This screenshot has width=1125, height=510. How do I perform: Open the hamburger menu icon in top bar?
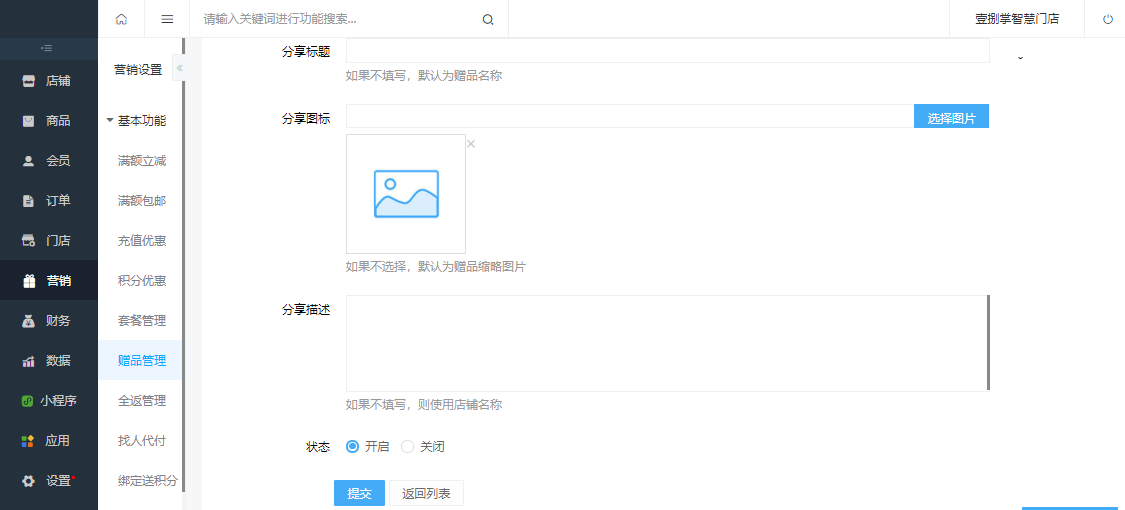(x=167, y=19)
